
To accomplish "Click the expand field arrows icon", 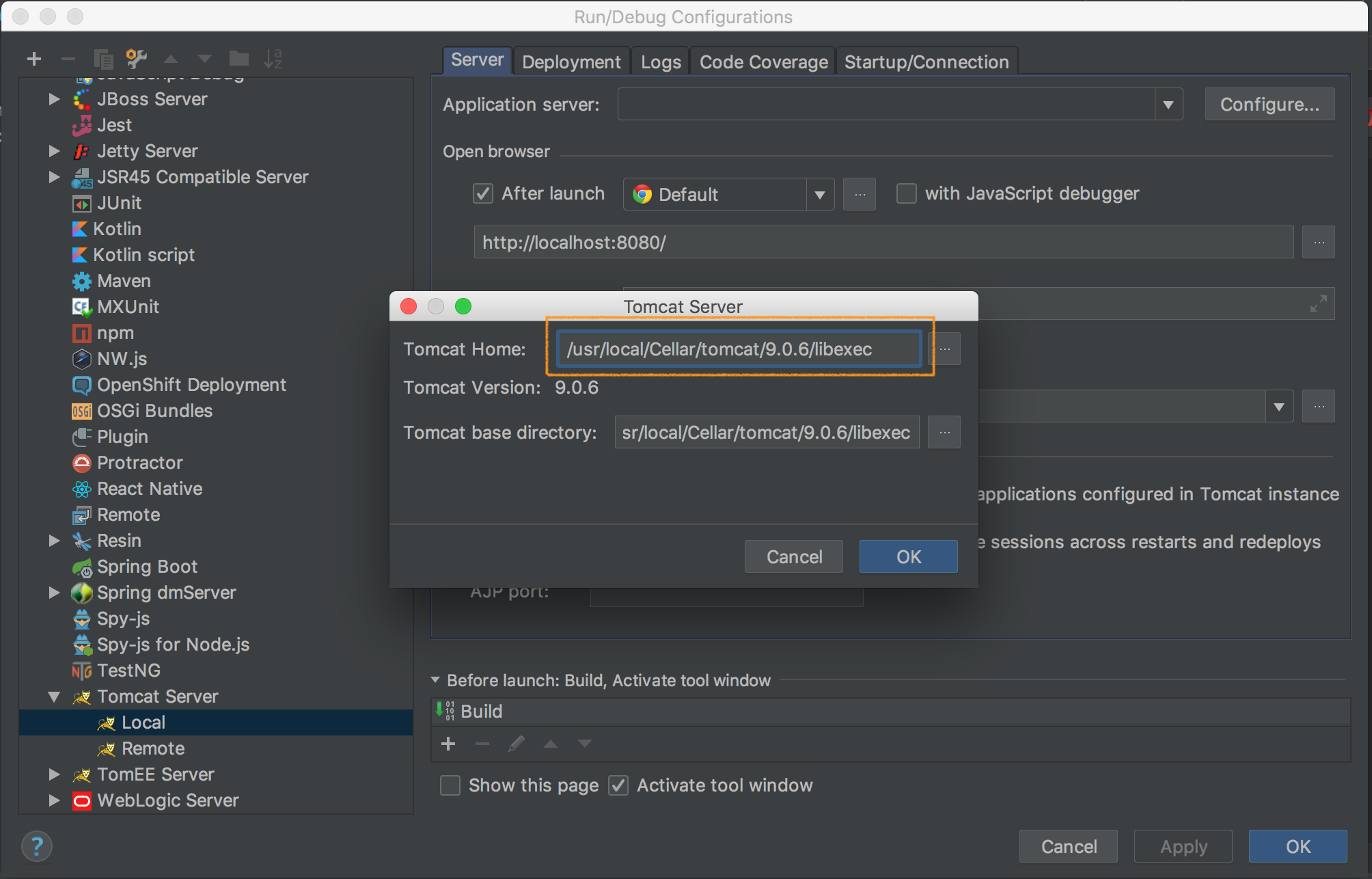I will point(1318,303).
